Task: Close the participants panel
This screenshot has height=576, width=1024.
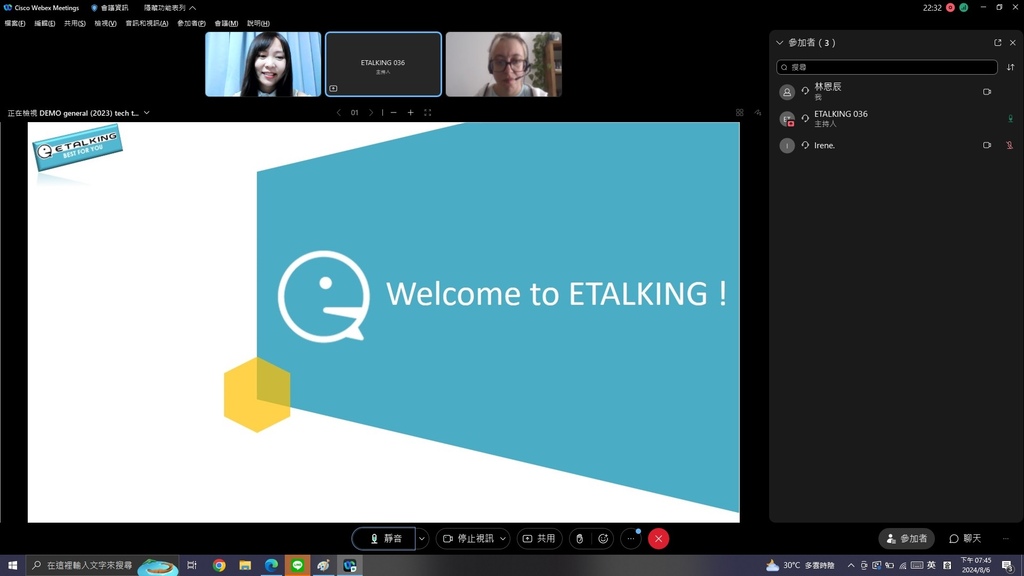Action: [x=1013, y=42]
